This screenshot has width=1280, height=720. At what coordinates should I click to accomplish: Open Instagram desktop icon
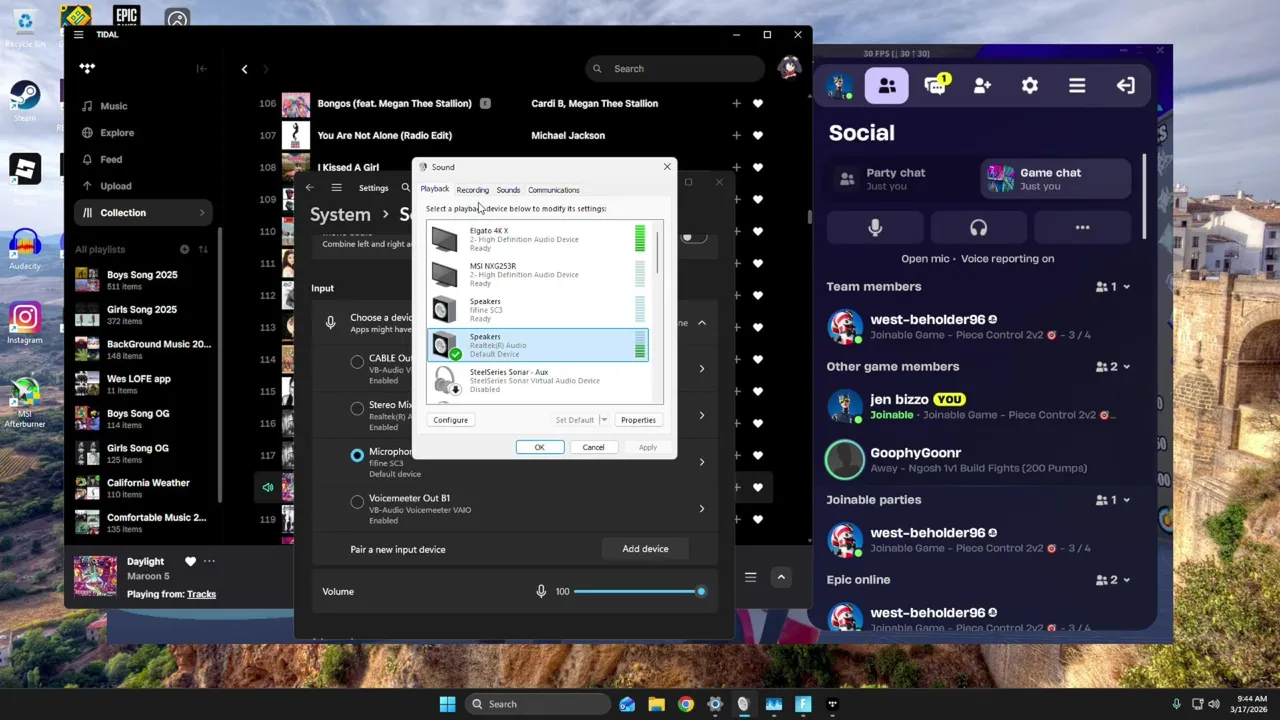(x=25, y=324)
